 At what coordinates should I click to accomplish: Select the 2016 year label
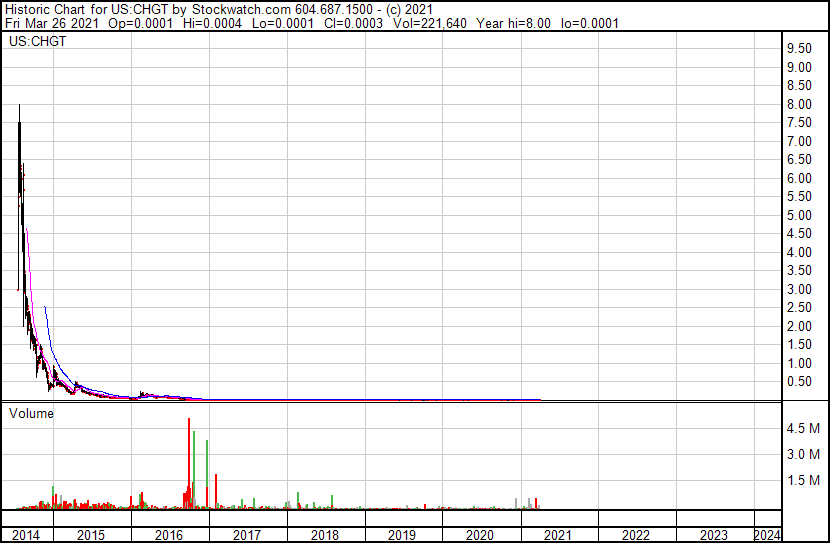pyautogui.click(x=169, y=535)
